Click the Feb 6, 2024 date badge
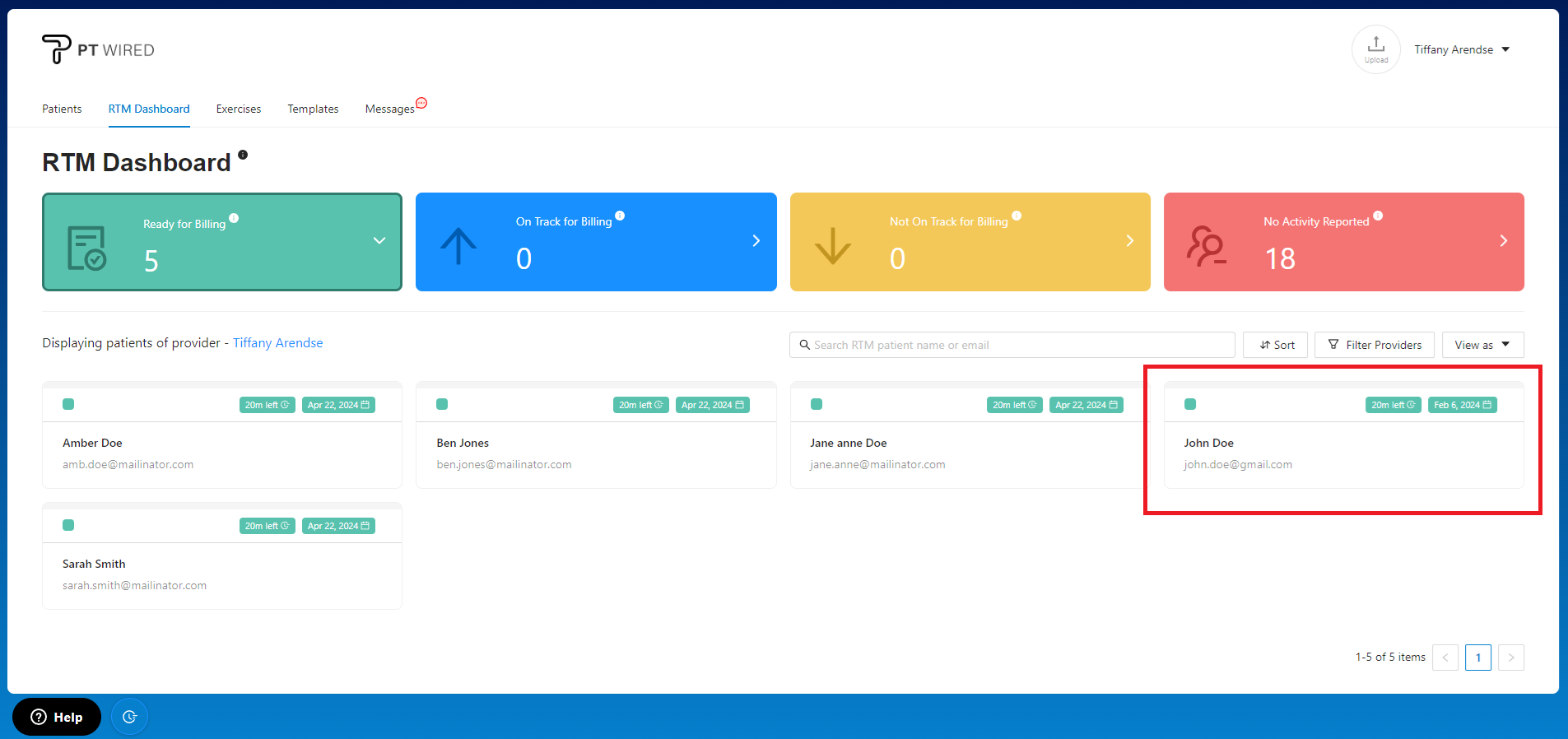The width and height of the screenshot is (1568, 739). click(1462, 405)
